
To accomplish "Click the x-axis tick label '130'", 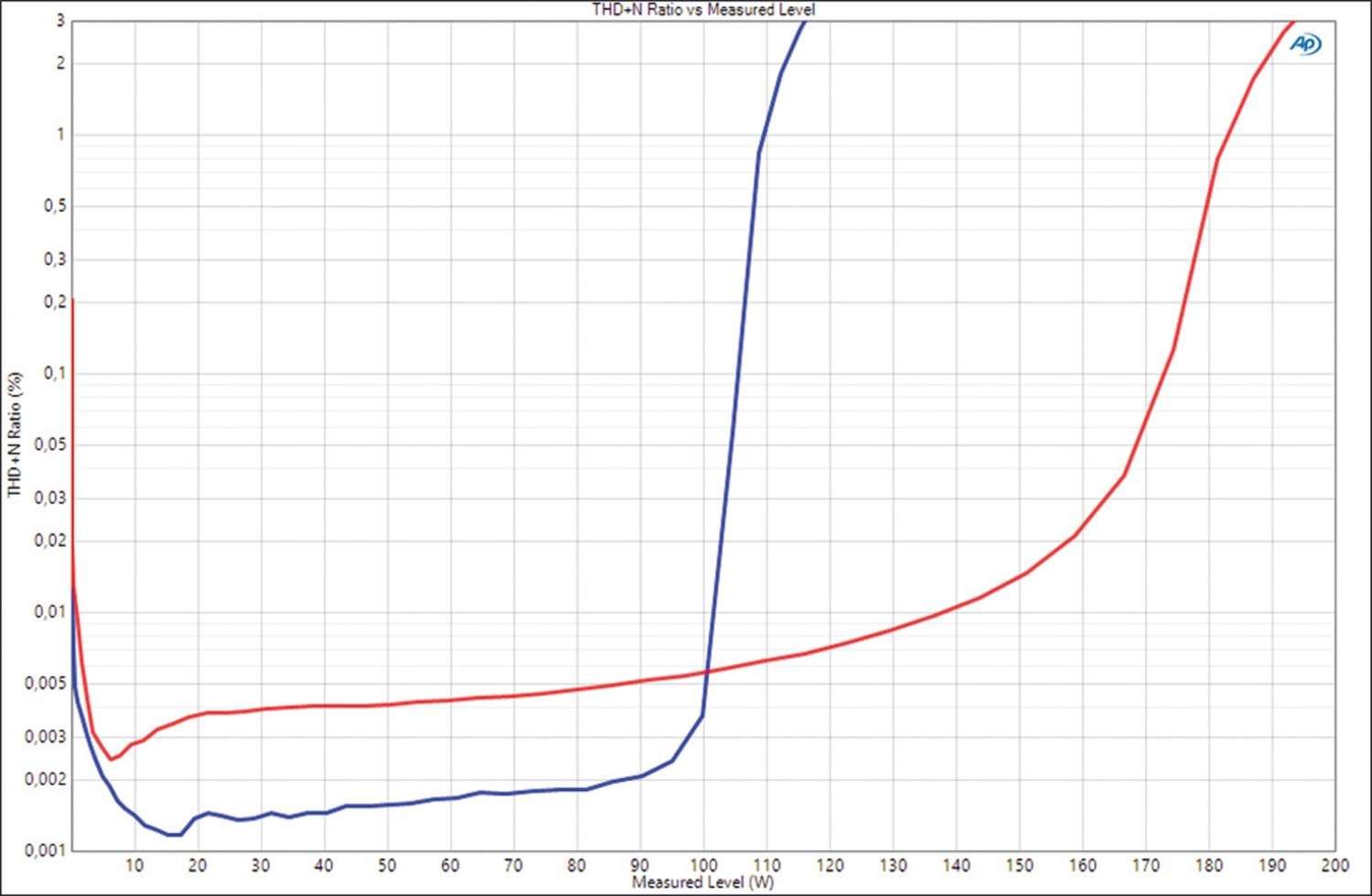I will (893, 865).
